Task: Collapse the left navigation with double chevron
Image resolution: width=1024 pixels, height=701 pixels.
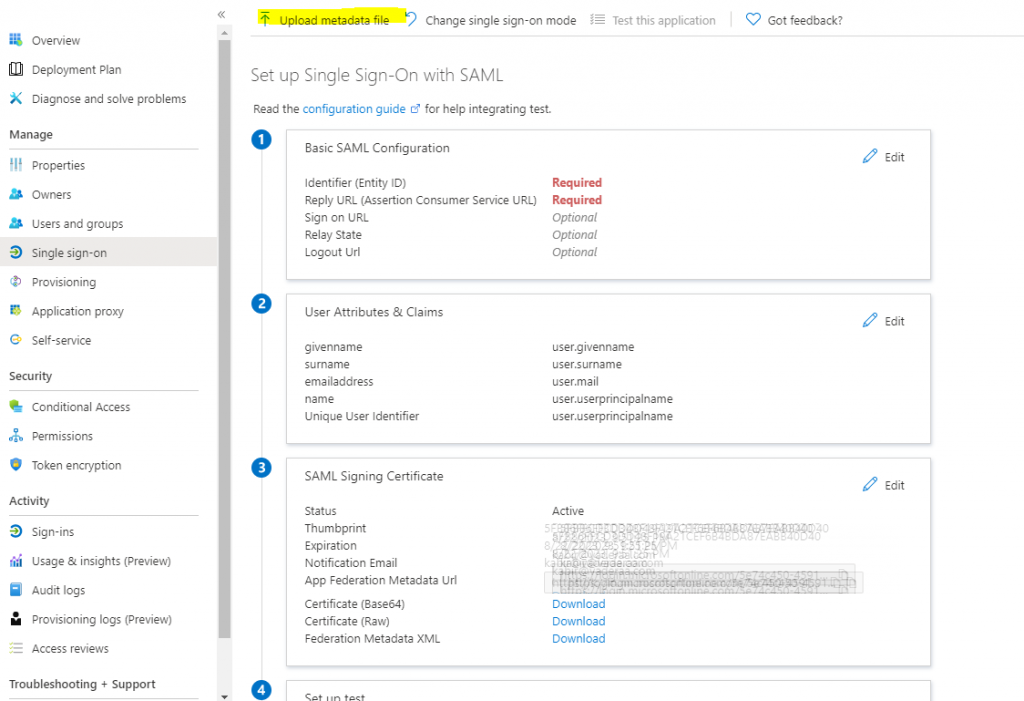Action: pos(221,14)
